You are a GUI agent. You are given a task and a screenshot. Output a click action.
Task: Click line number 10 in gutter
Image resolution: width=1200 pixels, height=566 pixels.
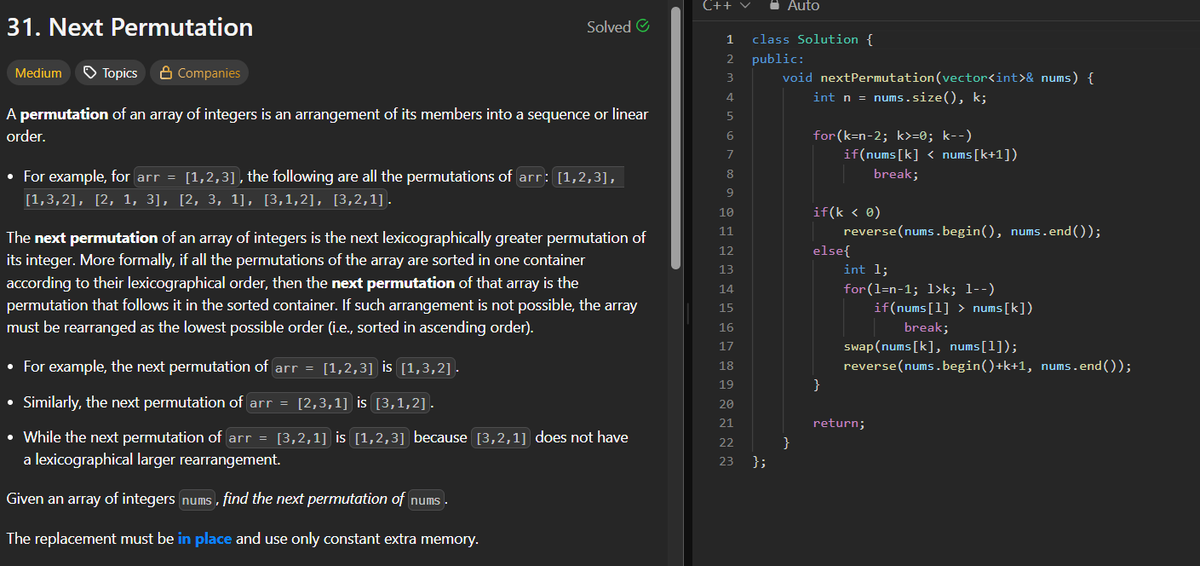[x=727, y=212]
